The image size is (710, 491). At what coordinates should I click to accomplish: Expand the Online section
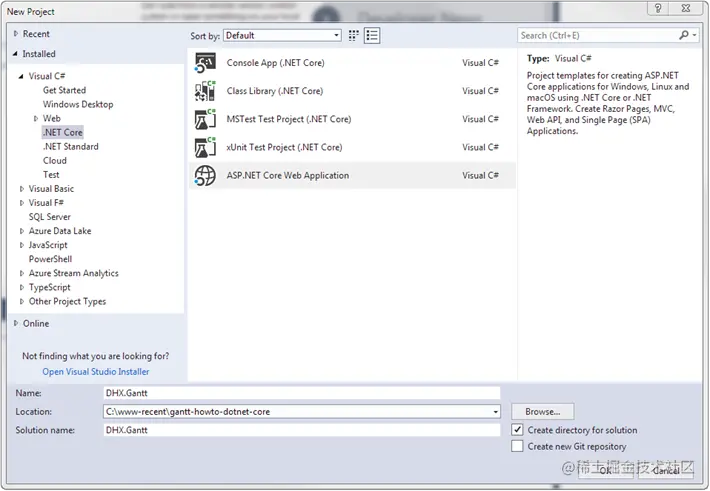pyautogui.click(x=16, y=323)
